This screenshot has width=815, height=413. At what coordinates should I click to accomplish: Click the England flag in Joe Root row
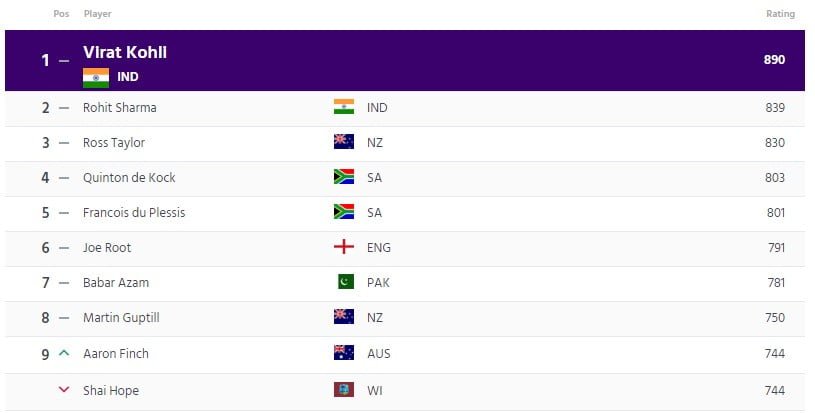click(344, 247)
